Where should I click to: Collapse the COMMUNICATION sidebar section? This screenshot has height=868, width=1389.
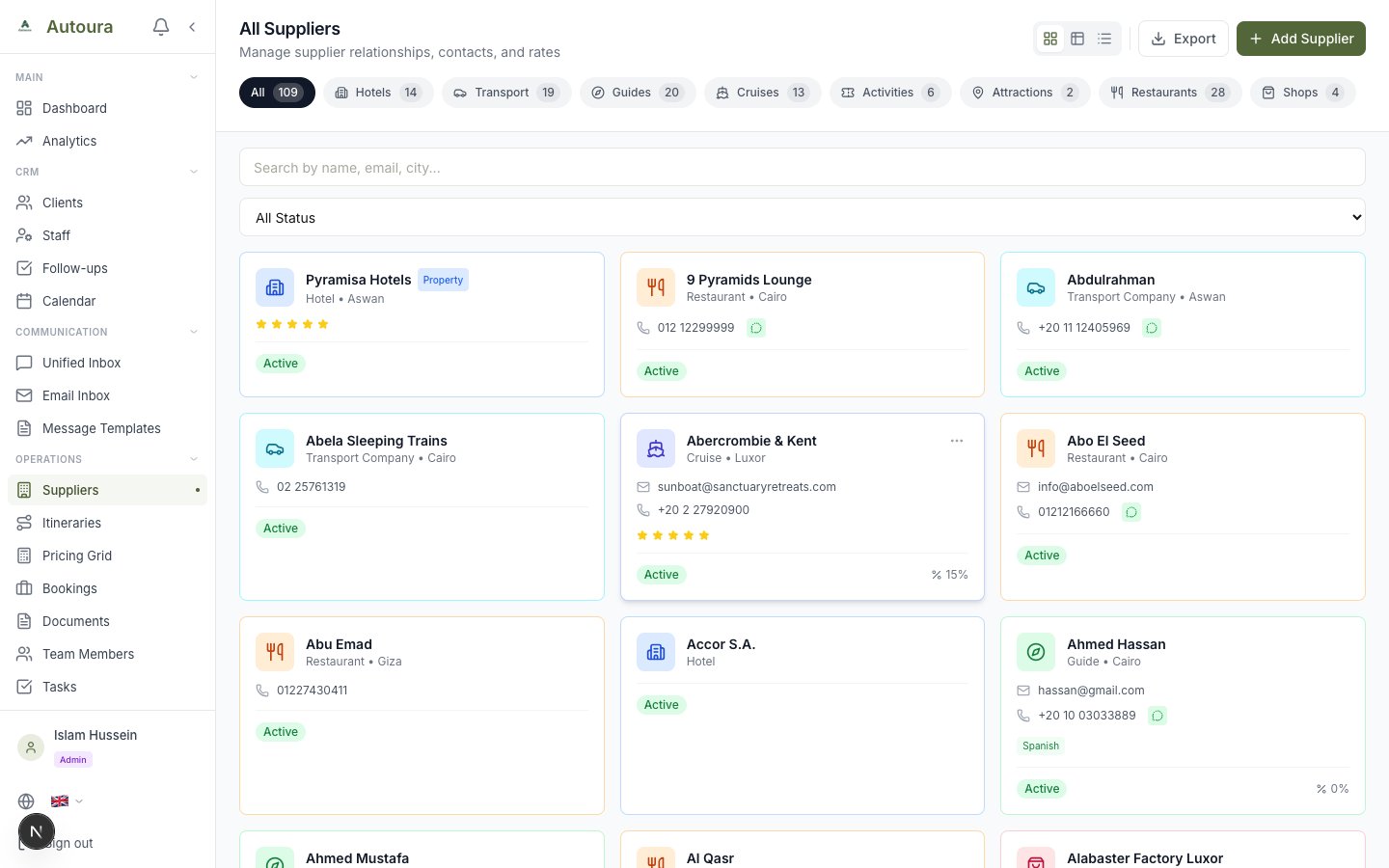point(194,332)
